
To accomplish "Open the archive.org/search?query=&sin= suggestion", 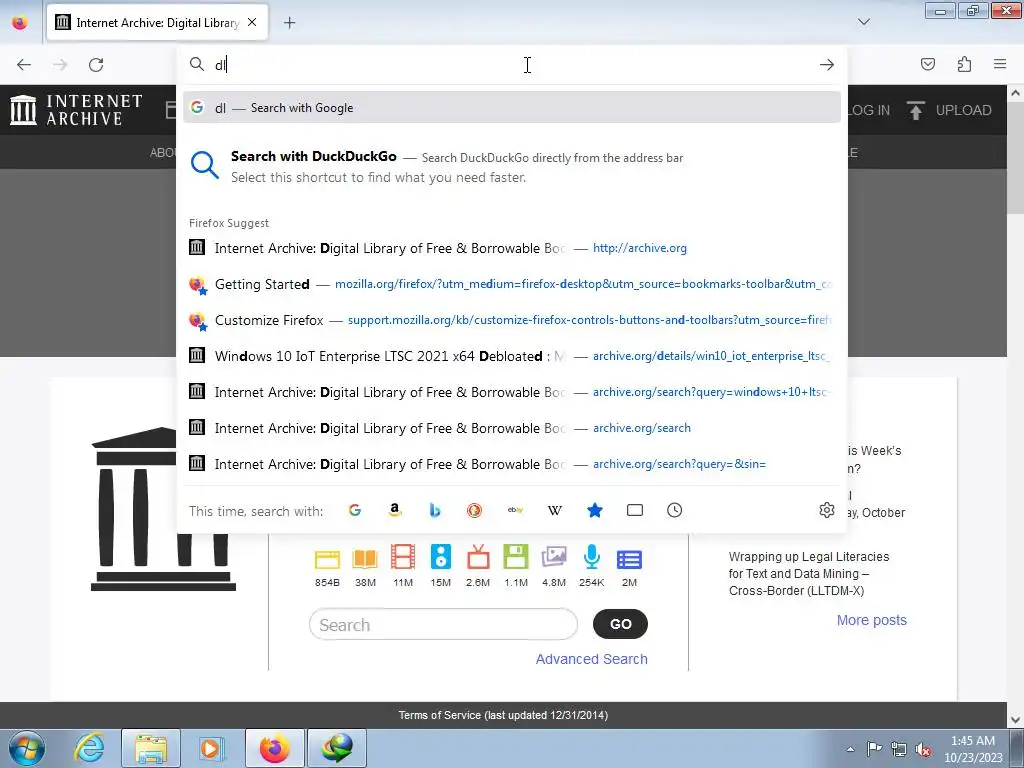I will tap(512, 464).
